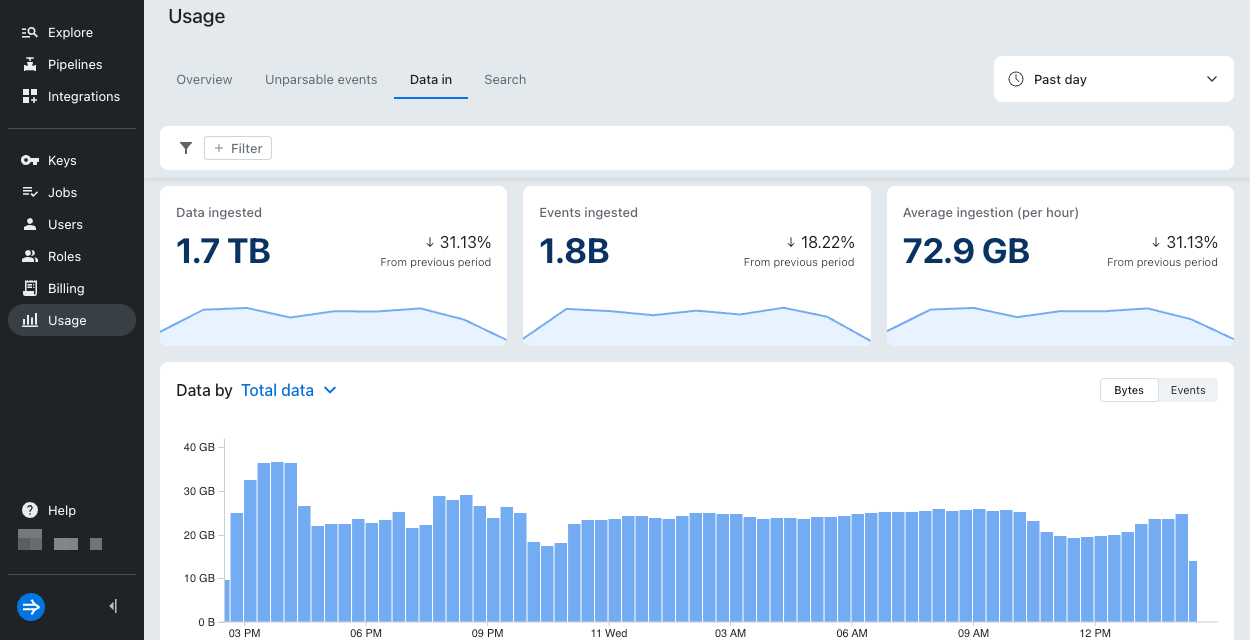Select the Pipelines sidebar icon
Image resolution: width=1250 pixels, height=640 pixels.
tap(30, 64)
